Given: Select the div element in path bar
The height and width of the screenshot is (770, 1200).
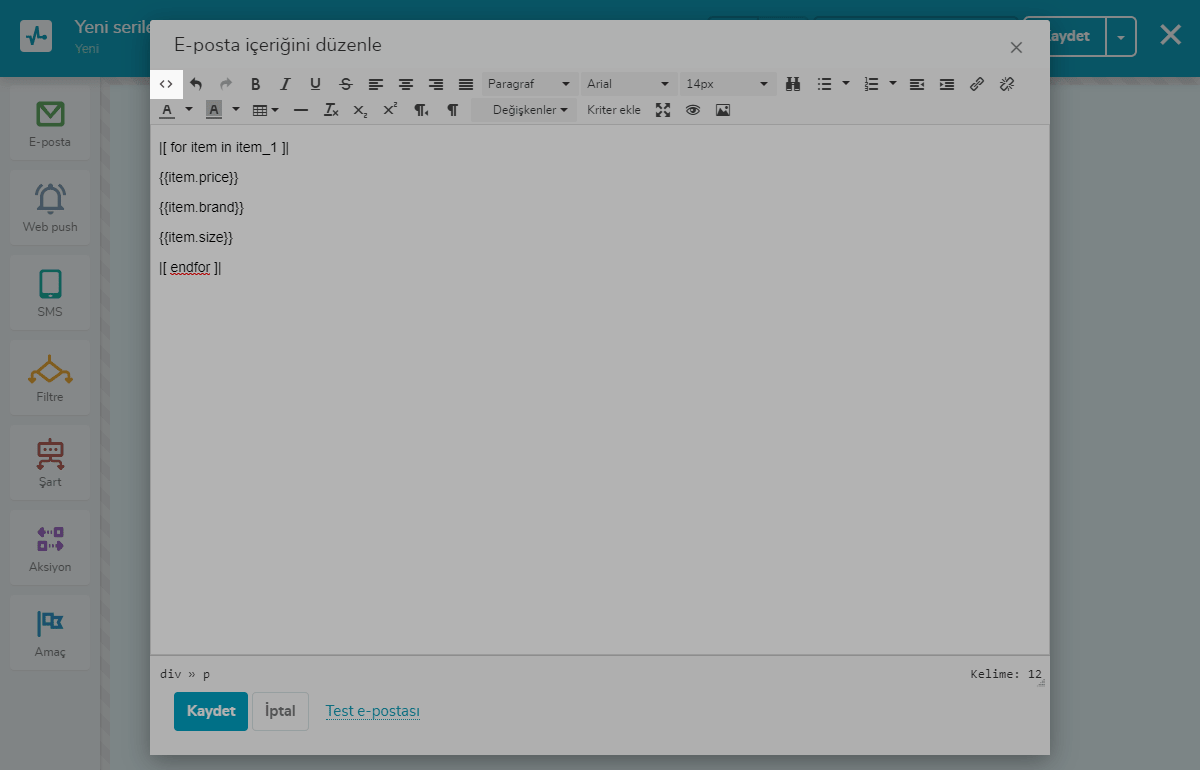Looking at the screenshot, I should (171, 674).
